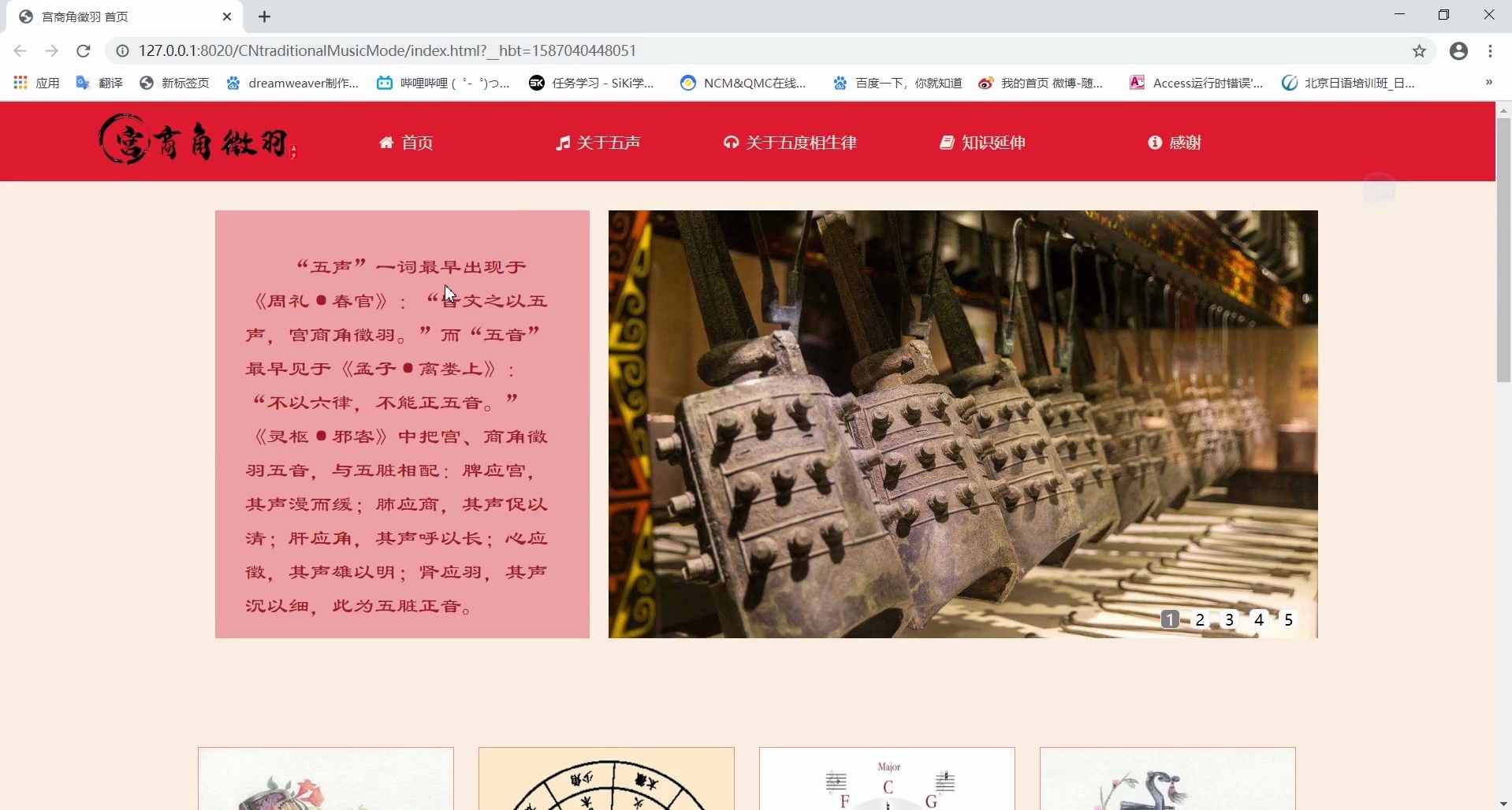Open the NCM&QMC在线 bookmark
The height and width of the screenshot is (810, 1512).
[743, 83]
